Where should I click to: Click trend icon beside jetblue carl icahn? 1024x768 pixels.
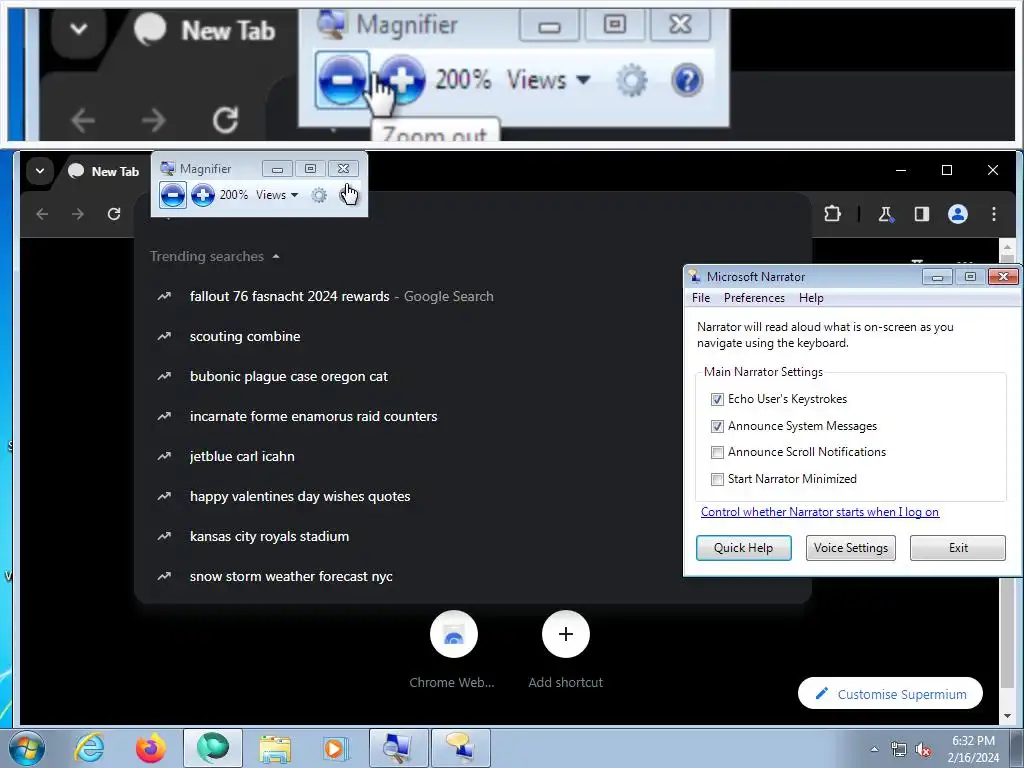coord(164,456)
